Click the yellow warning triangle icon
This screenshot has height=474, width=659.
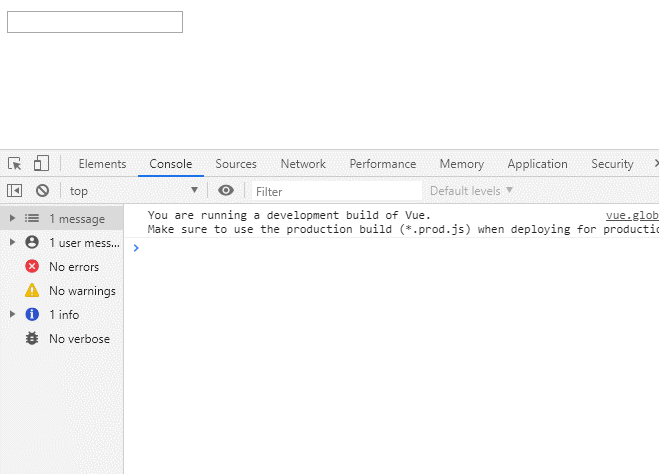click(x=32, y=290)
